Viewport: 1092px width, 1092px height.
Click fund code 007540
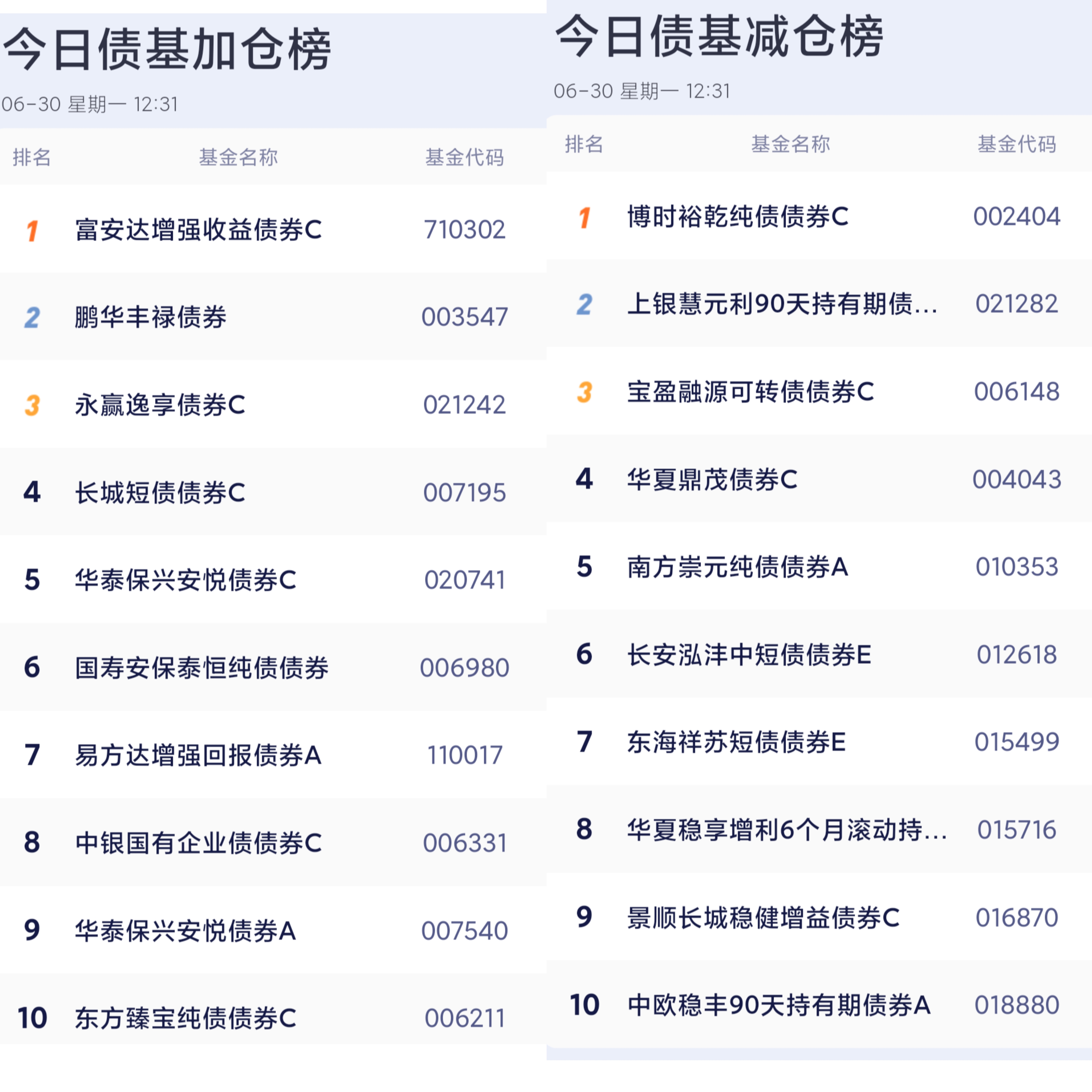465,931
